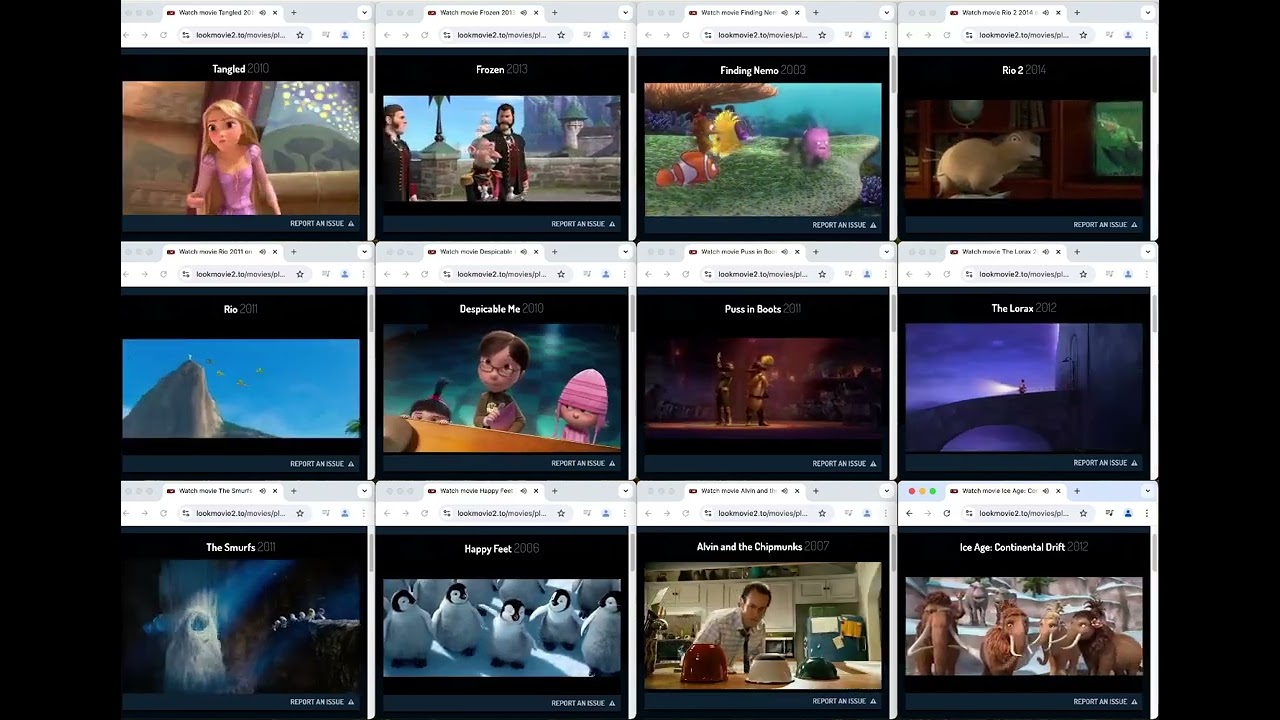
Task: Click Report an Issue under the Rio 2 video
Action: 1105,225
